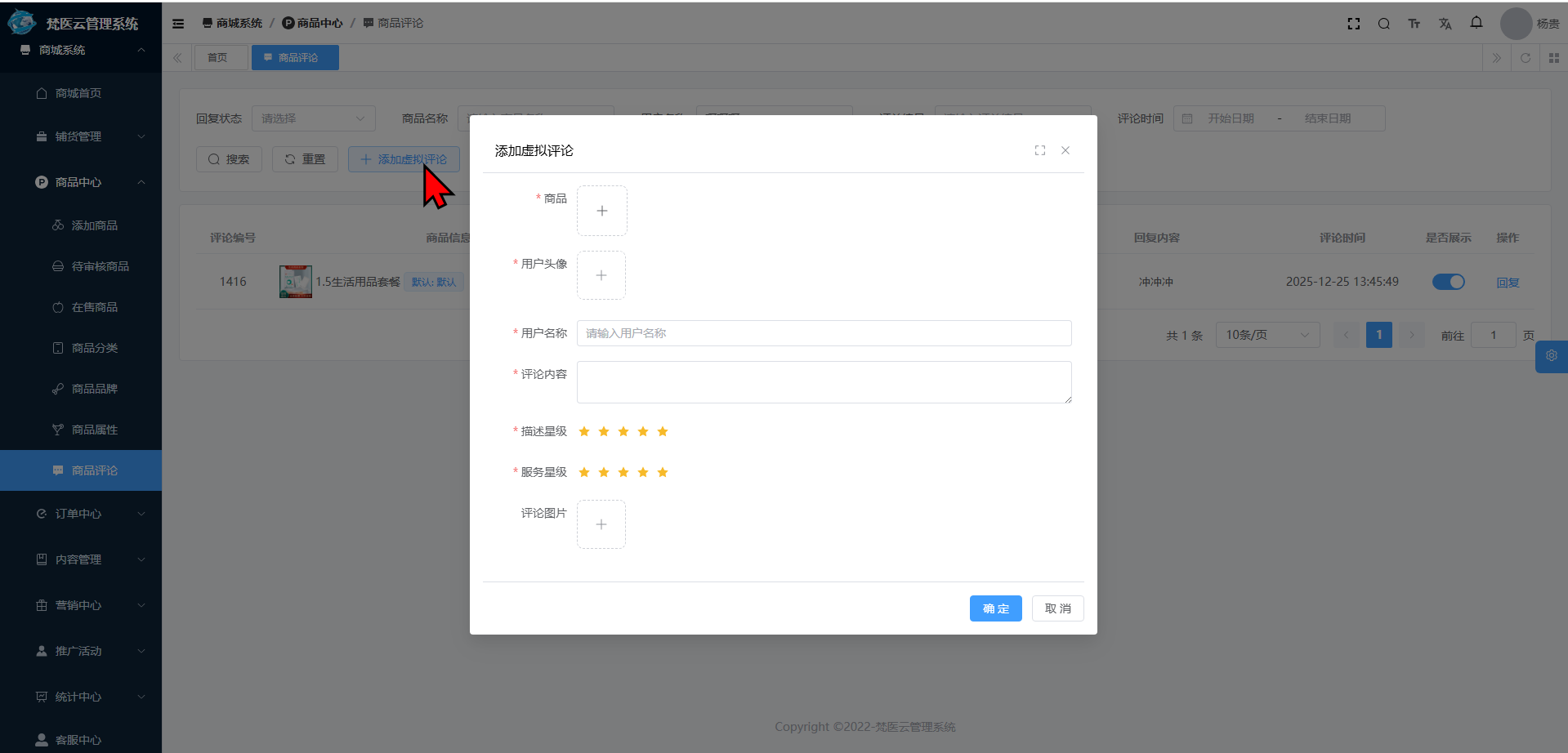Maximize the add virtual comment dialog
1568x753 pixels.
tap(1039, 150)
